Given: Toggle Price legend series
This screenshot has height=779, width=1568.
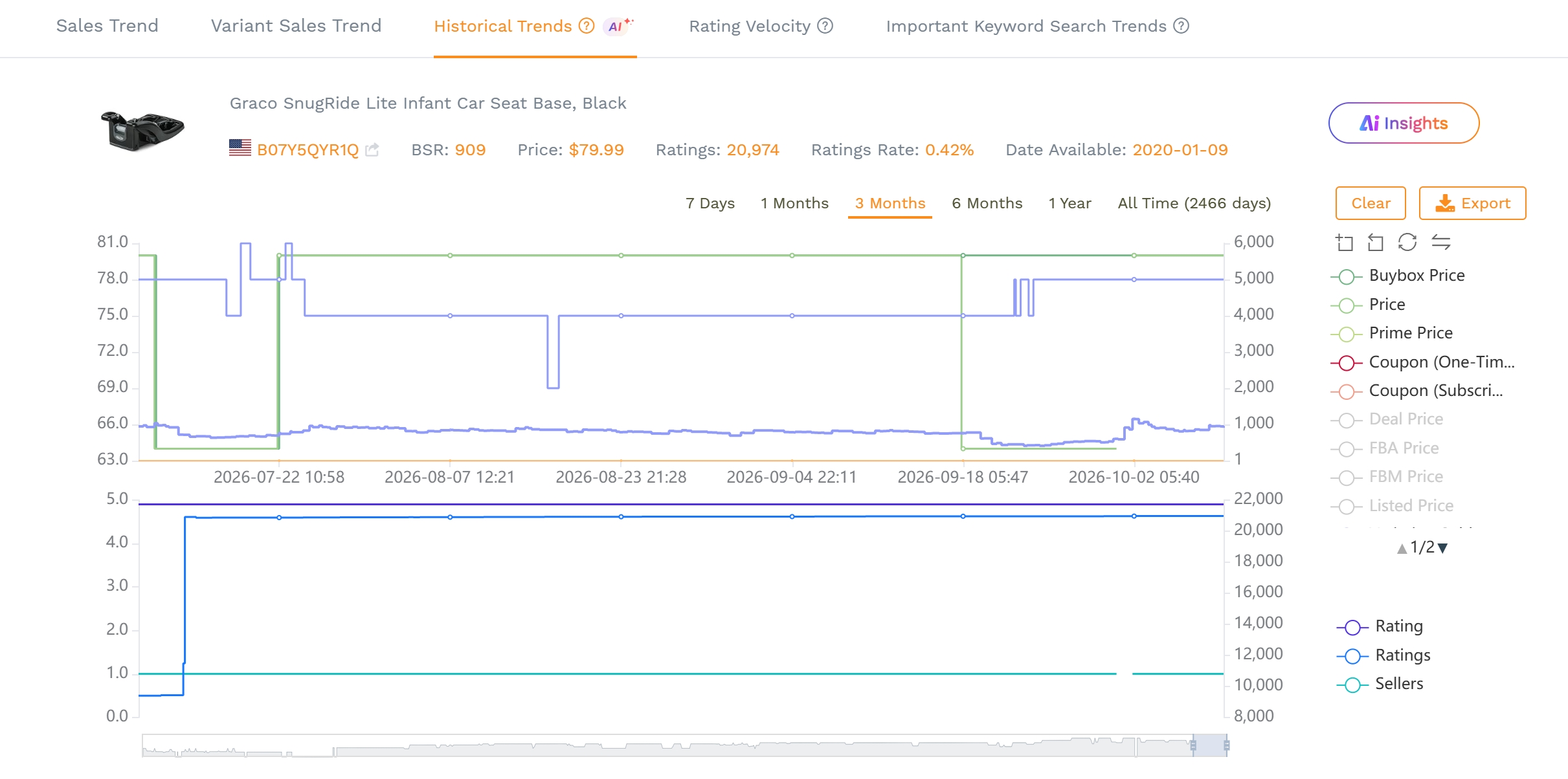Looking at the screenshot, I should pos(1369,305).
